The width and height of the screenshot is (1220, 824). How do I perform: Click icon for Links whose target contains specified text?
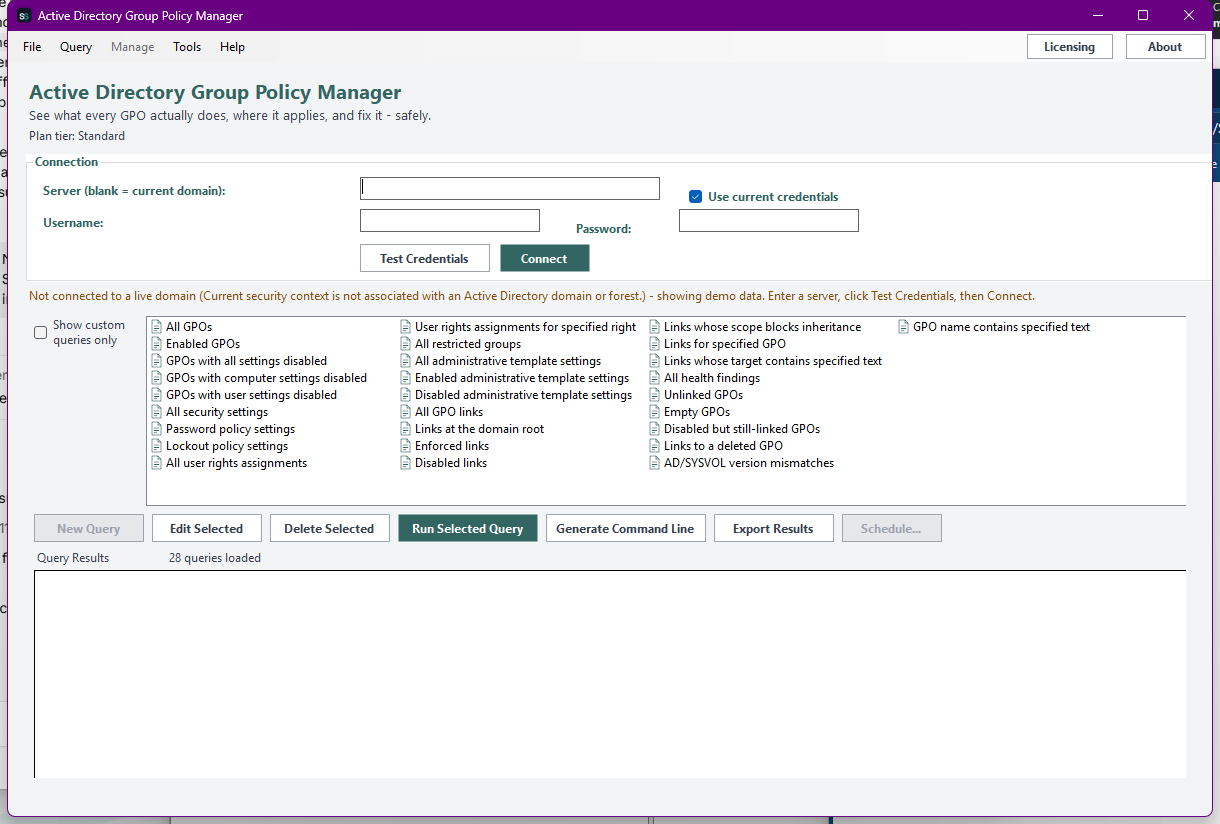tap(654, 361)
